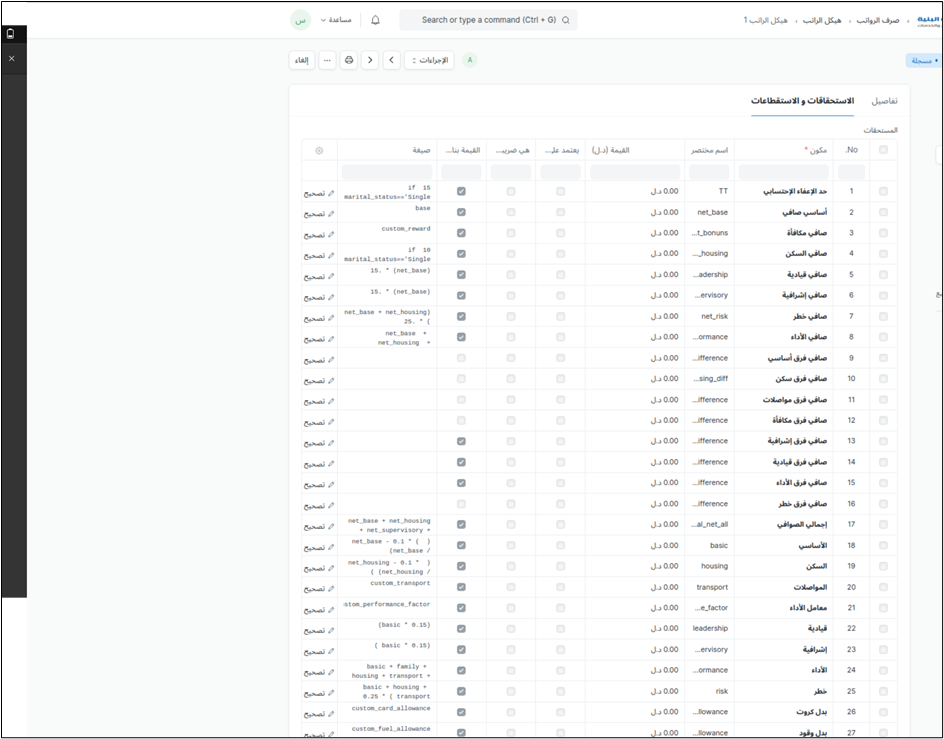The width and height of the screenshot is (944, 739).
Task: Open the الإجراءات actions dropdown
Action: (x=429, y=60)
